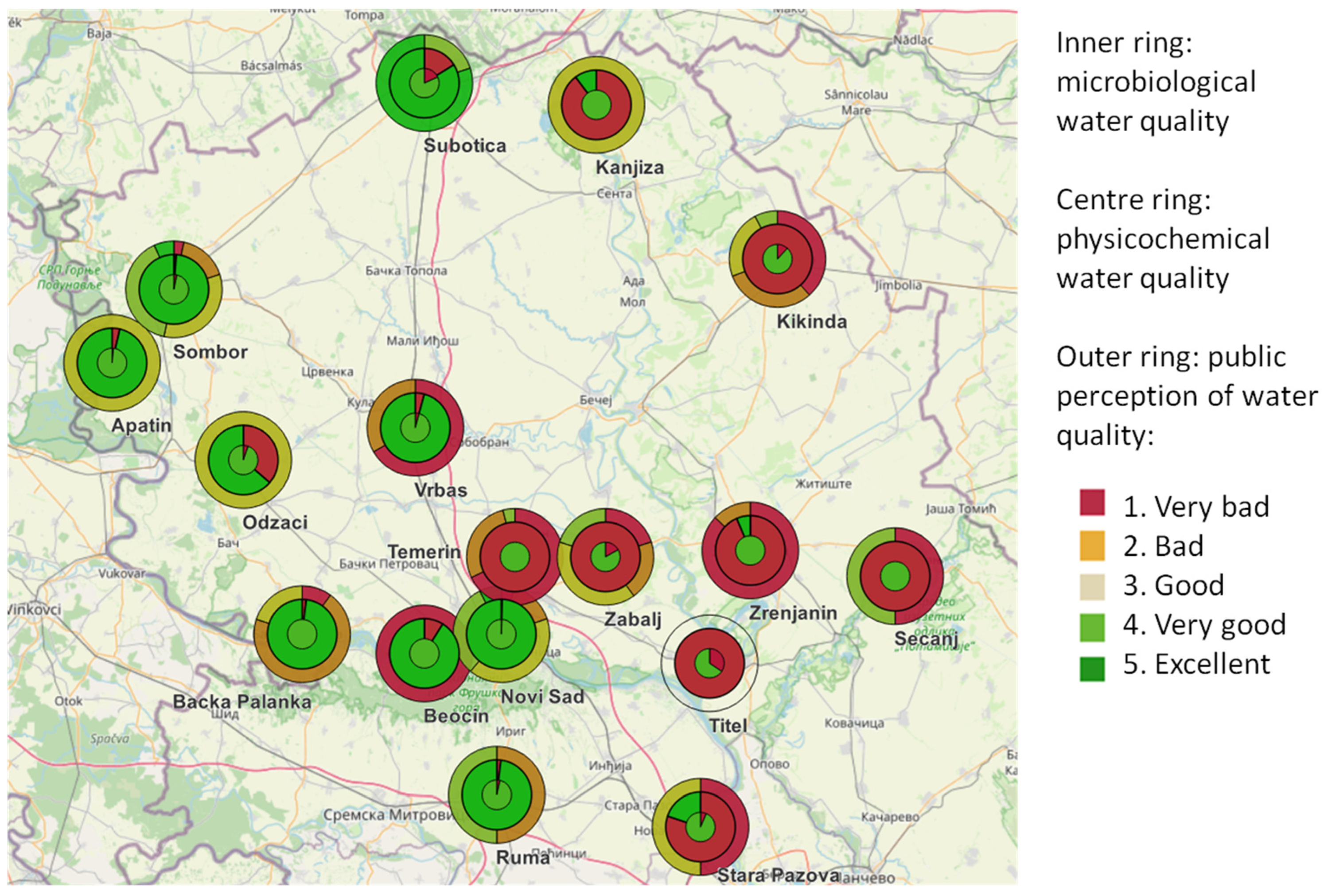This screenshot has height=896, width=1324.
Task: Click the Zabalj ring chart marker
Action: (605, 557)
